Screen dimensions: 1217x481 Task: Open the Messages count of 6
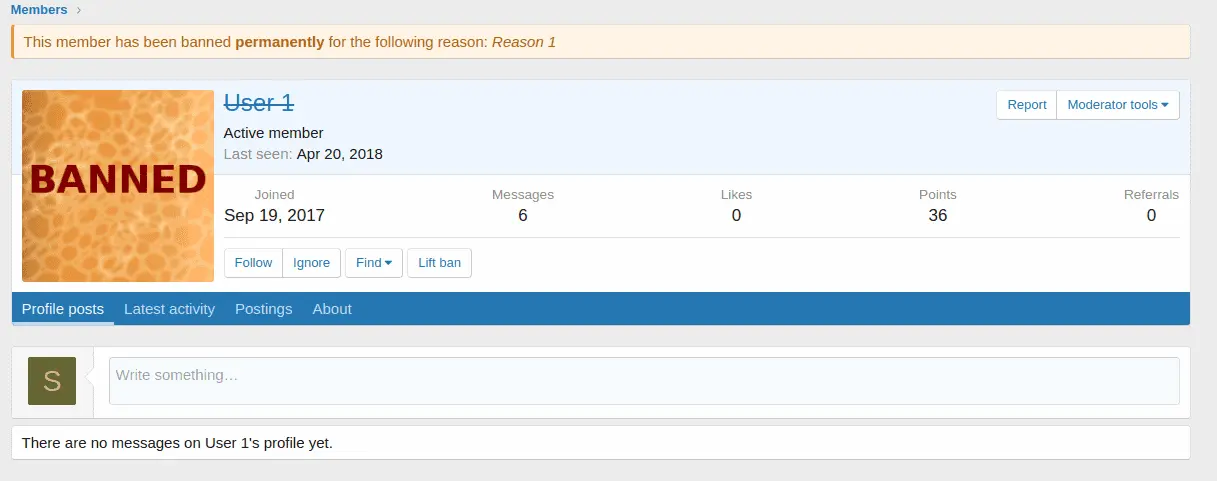point(522,215)
